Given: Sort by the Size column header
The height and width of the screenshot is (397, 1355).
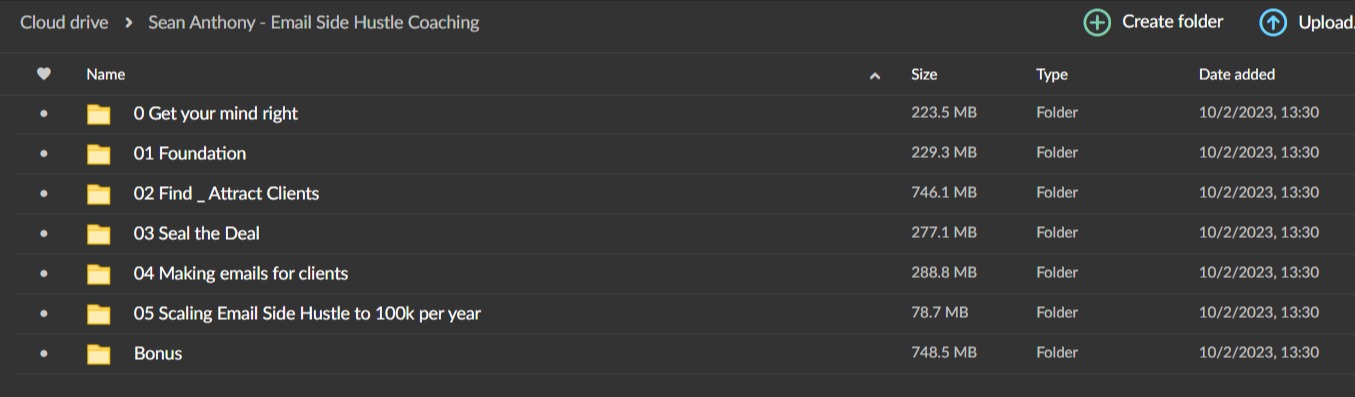Looking at the screenshot, I should pos(924,74).
